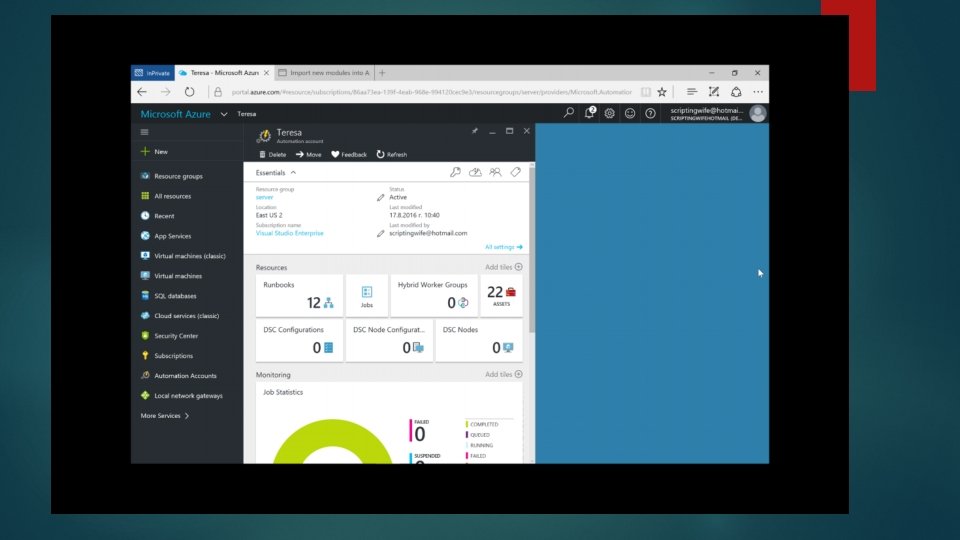Toggle the hamburger menu in sidebar
Screen dimensions: 960x540
tap(144, 132)
